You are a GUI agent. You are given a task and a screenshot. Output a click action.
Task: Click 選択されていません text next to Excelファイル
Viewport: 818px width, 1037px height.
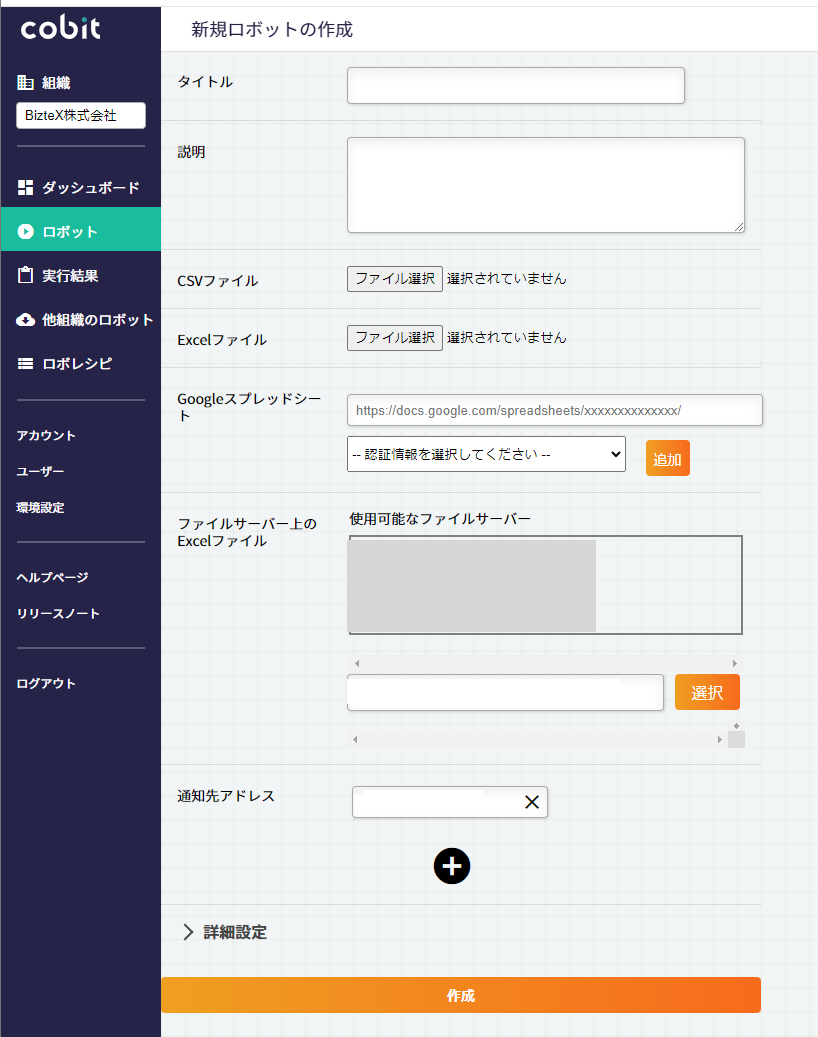coord(507,338)
